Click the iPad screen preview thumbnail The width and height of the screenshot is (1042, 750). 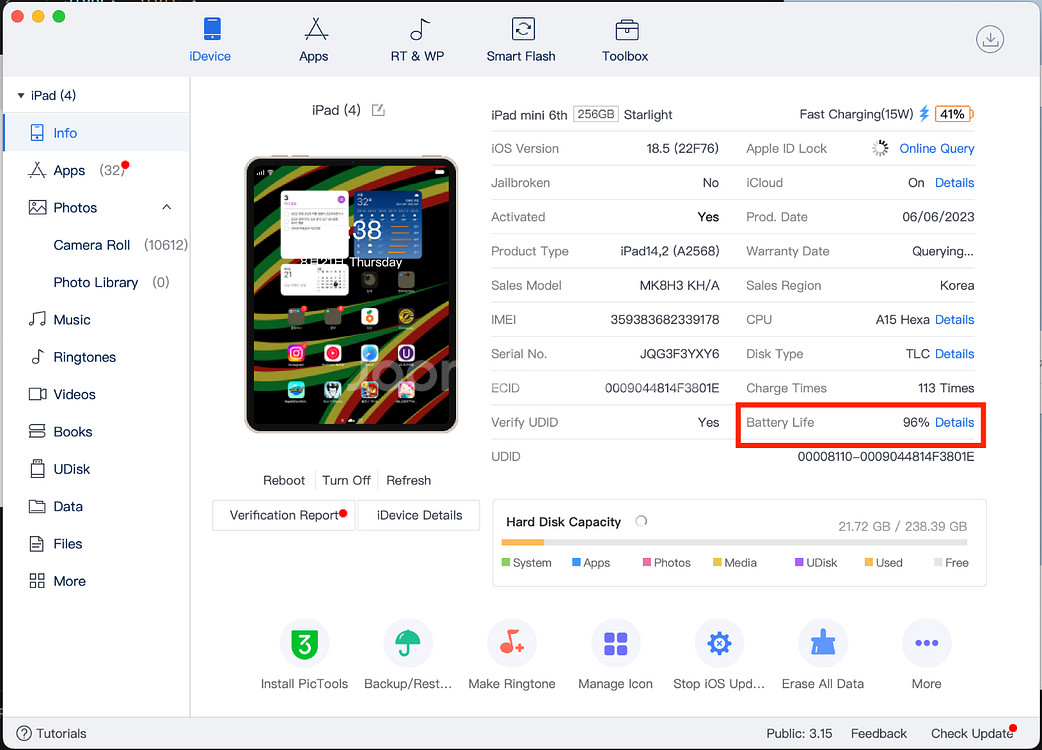click(x=351, y=294)
